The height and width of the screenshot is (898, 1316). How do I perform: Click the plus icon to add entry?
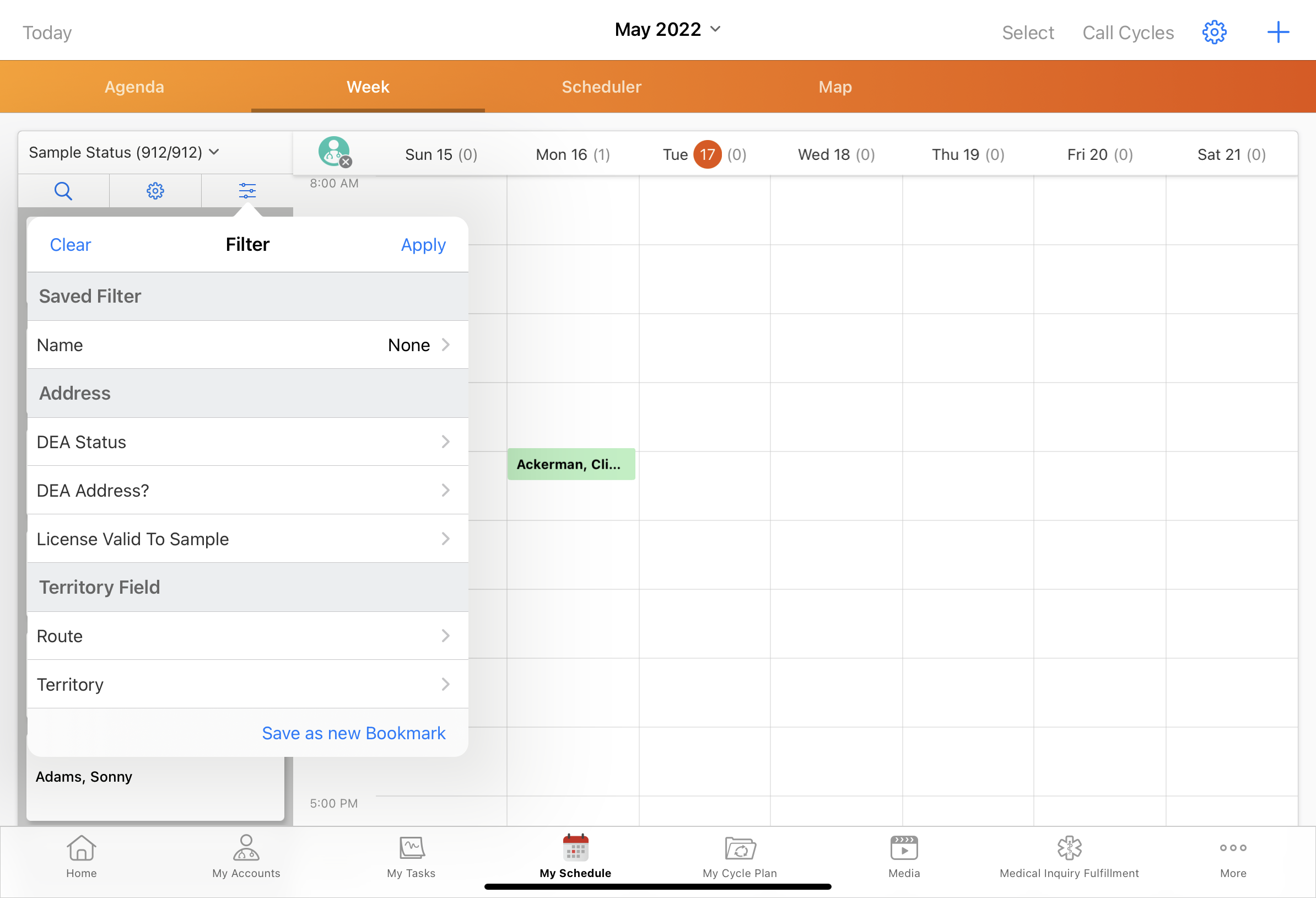pyautogui.click(x=1277, y=33)
